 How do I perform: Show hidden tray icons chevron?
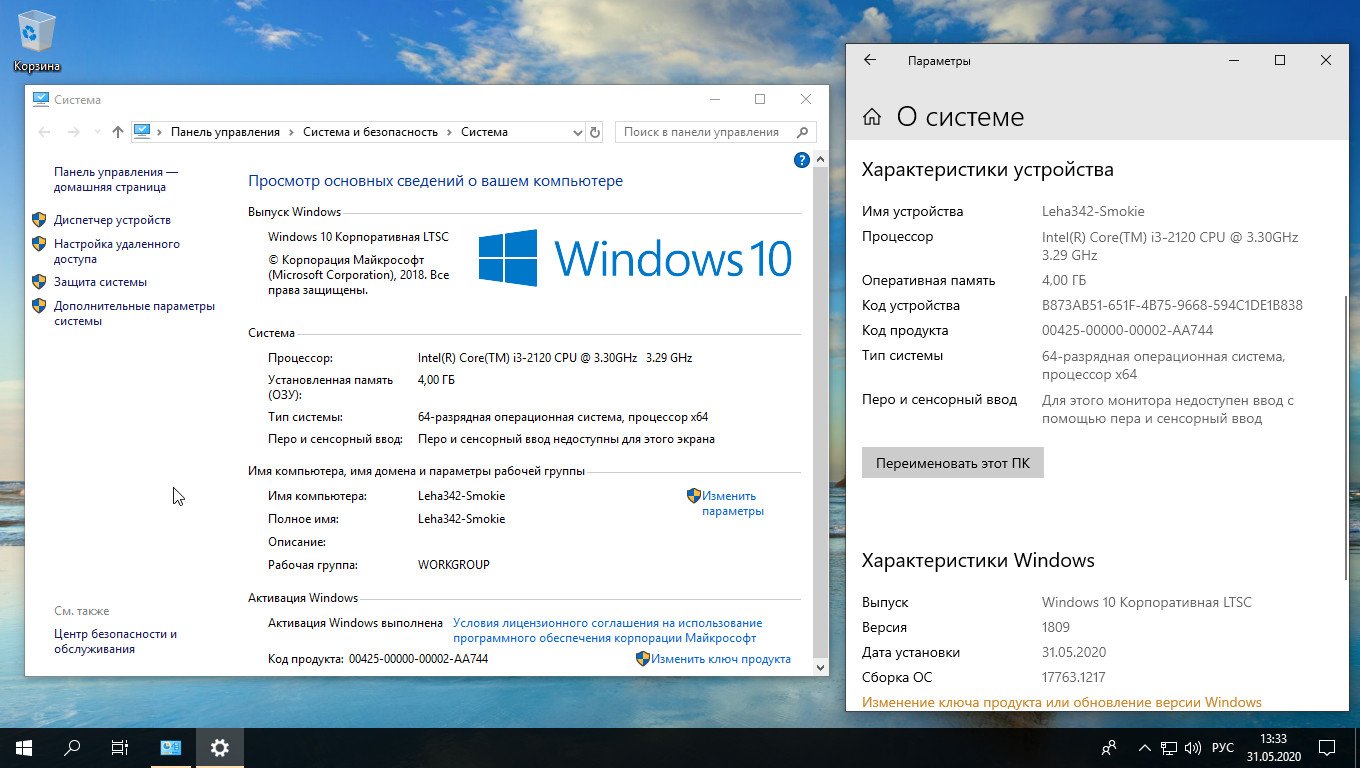(x=1144, y=747)
